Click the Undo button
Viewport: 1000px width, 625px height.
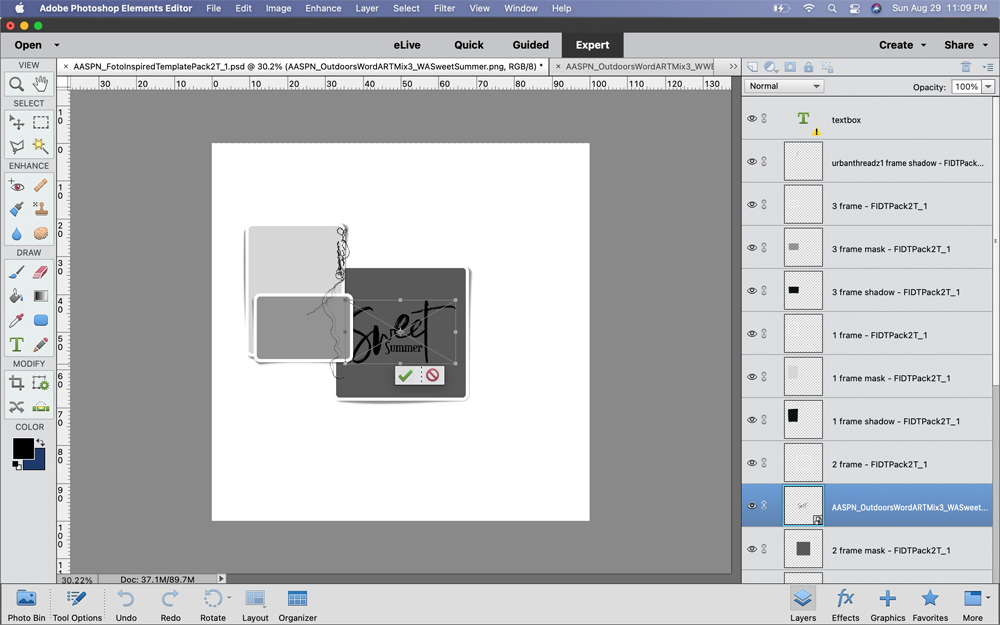pos(126,605)
